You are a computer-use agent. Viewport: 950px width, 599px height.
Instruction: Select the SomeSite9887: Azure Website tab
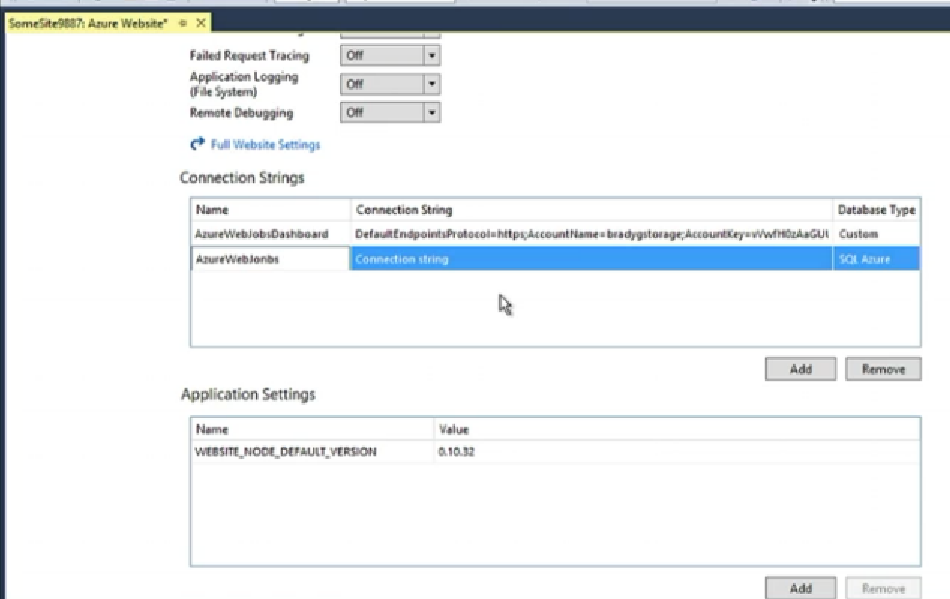tap(88, 23)
